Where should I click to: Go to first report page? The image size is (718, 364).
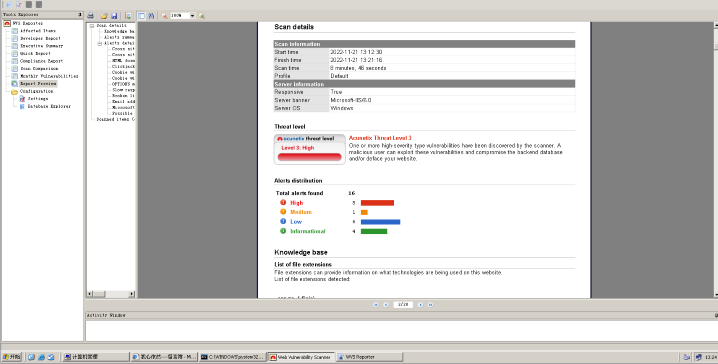[376, 304]
